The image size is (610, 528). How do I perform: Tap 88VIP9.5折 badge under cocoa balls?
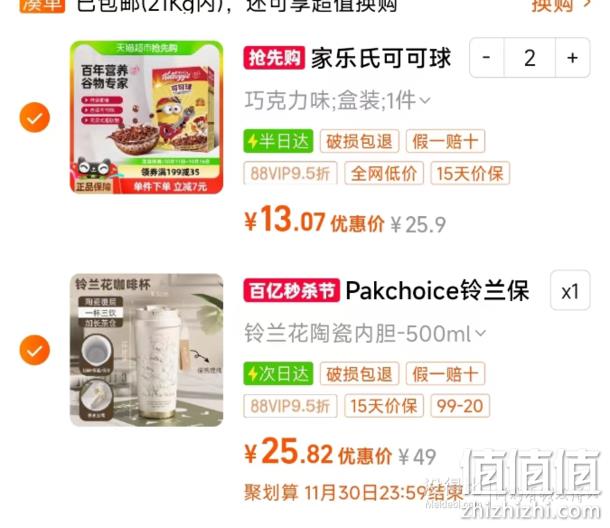pos(290,173)
